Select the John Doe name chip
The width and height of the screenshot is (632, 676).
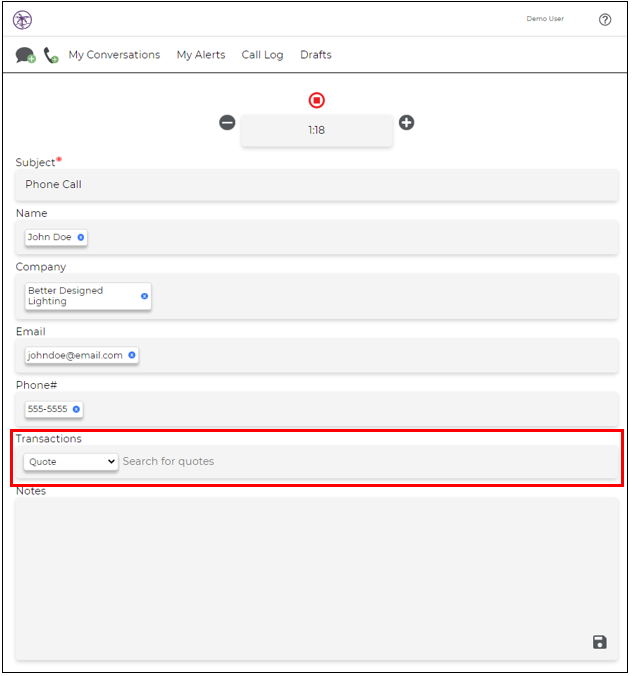pos(56,238)
